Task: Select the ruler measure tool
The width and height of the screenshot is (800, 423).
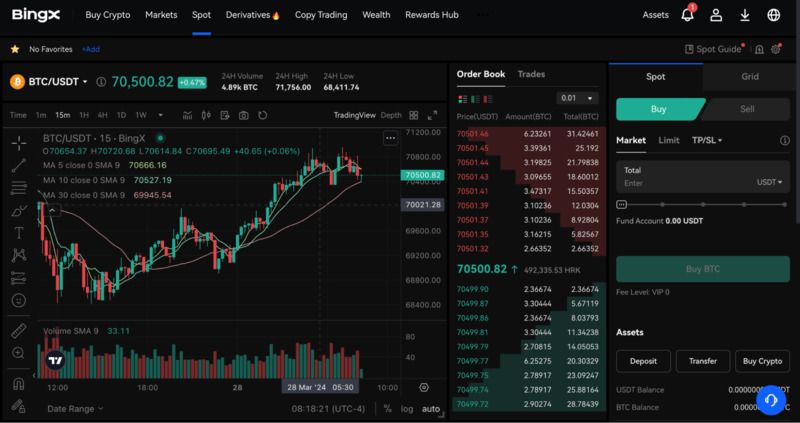Action: point(19,331)
